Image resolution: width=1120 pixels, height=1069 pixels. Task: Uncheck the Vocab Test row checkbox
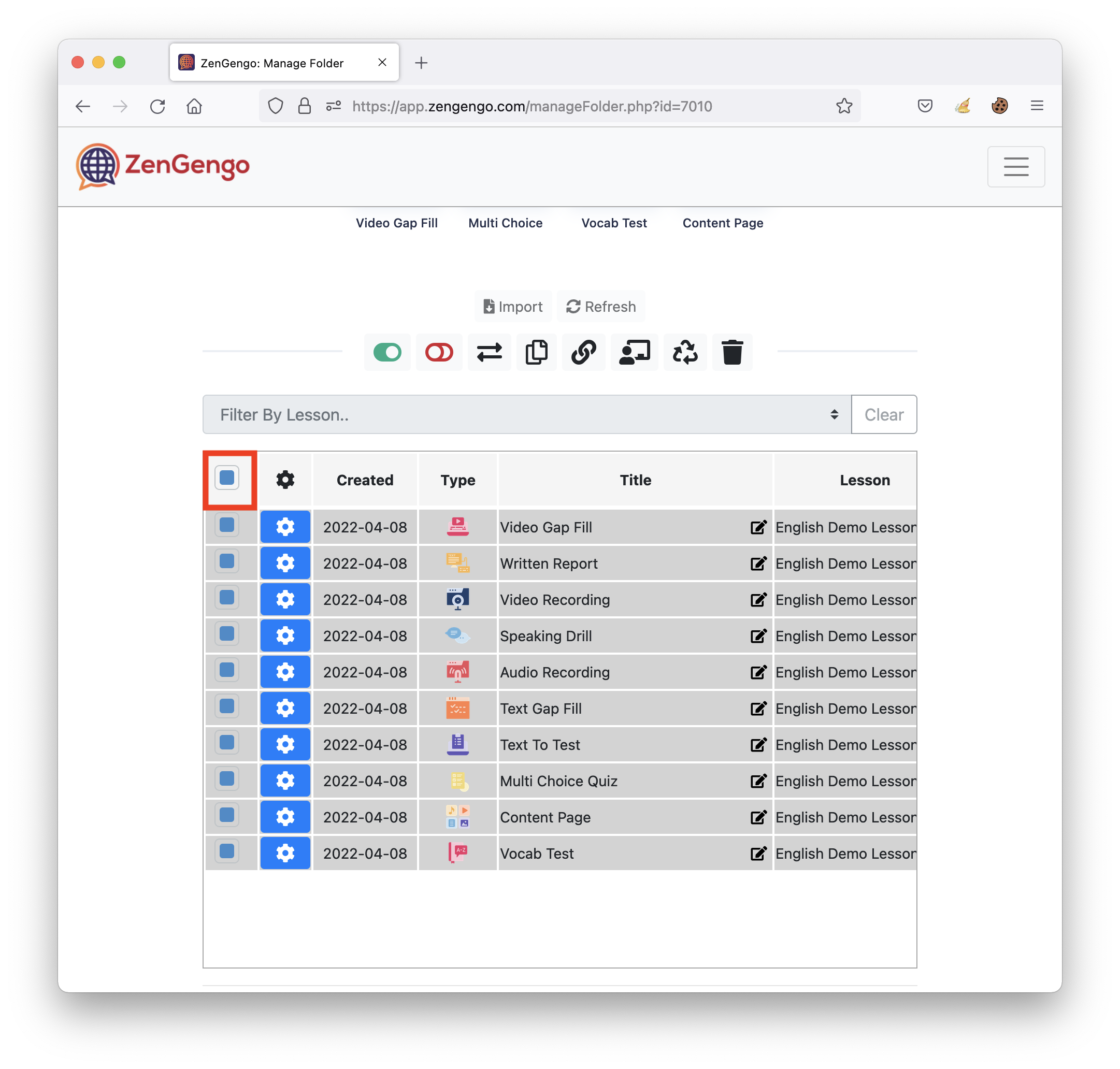(x=227, y=851)
